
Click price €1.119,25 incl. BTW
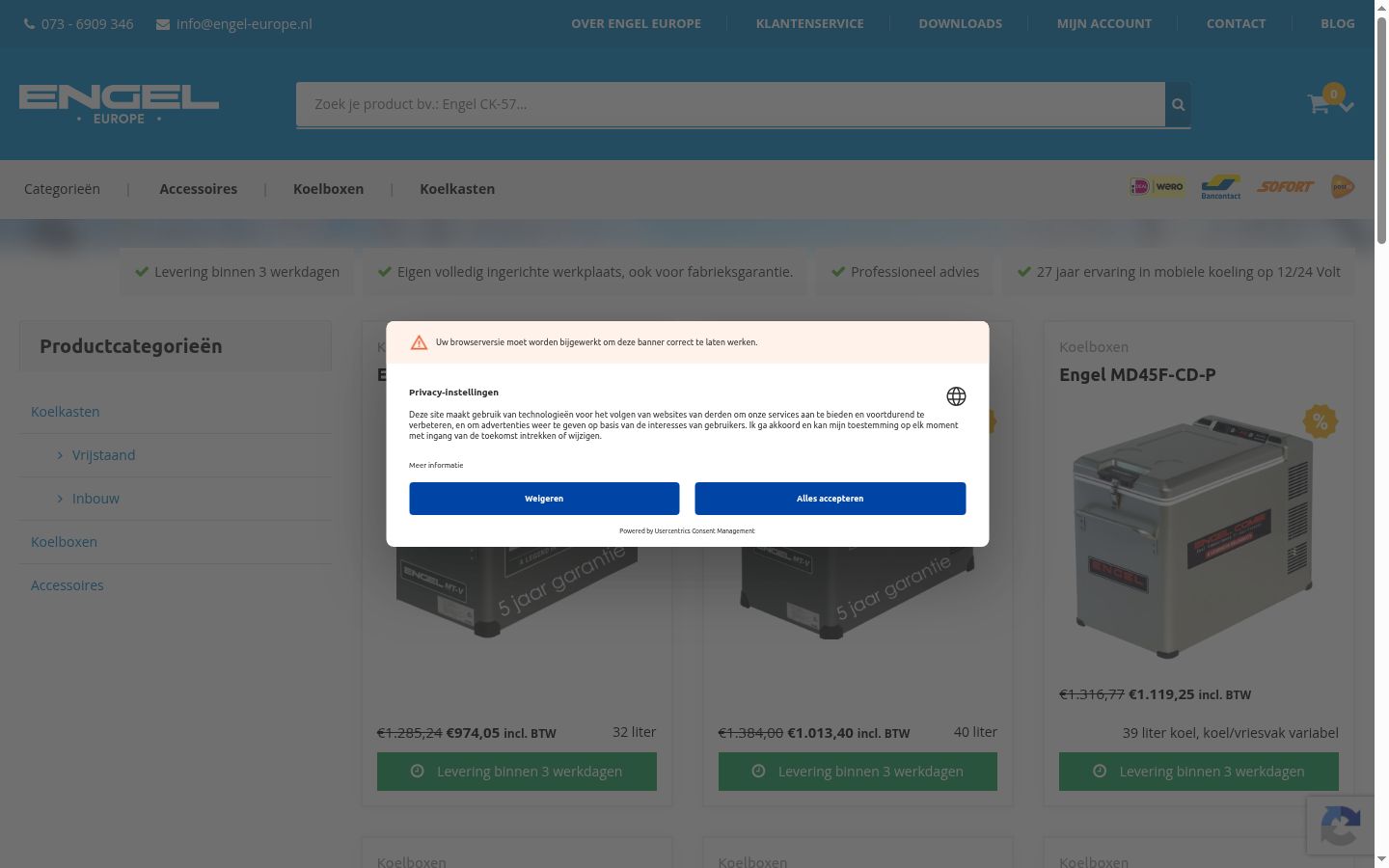tap(1190, 694)
